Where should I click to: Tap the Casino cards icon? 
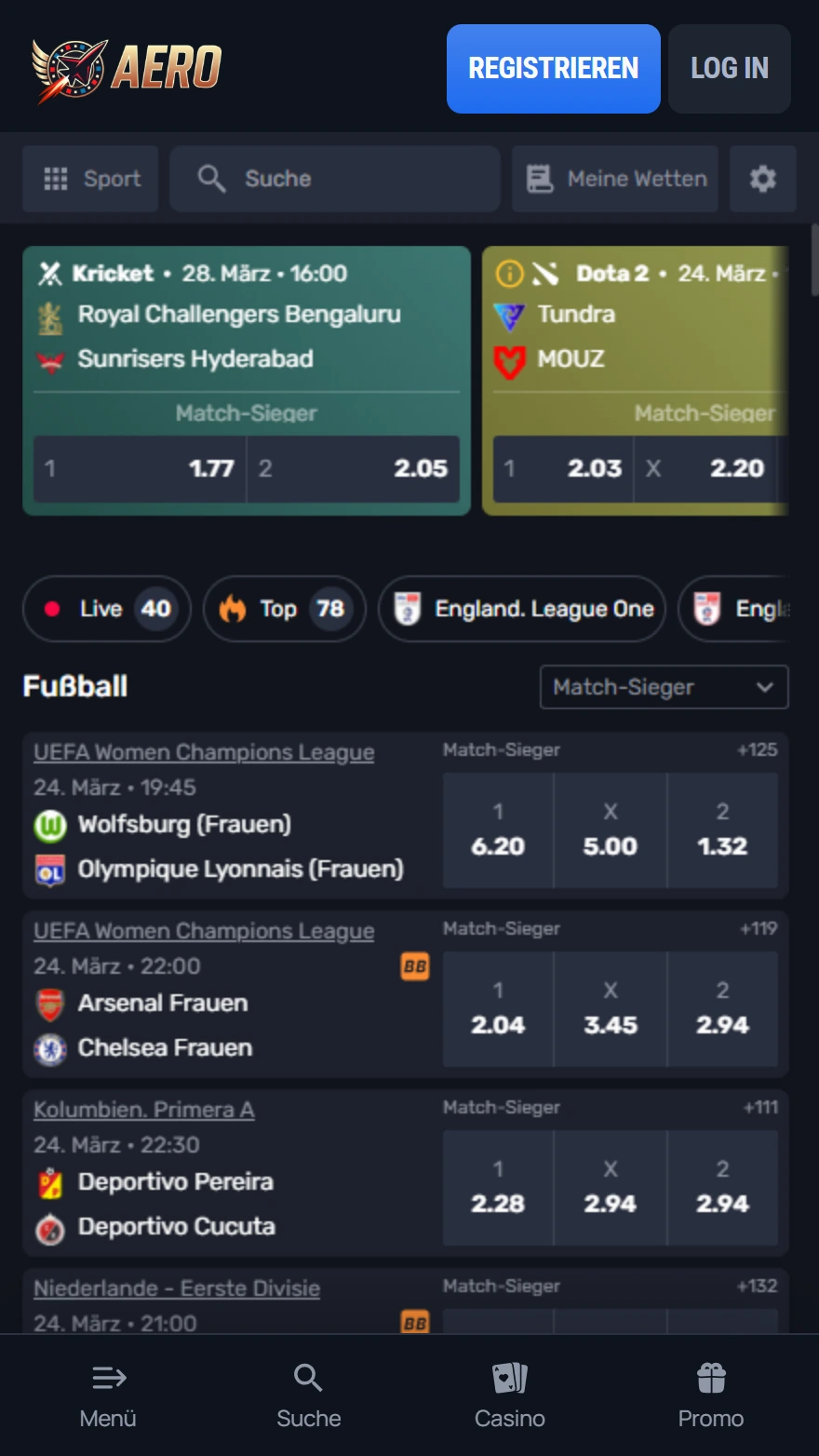coord(509,1377)
